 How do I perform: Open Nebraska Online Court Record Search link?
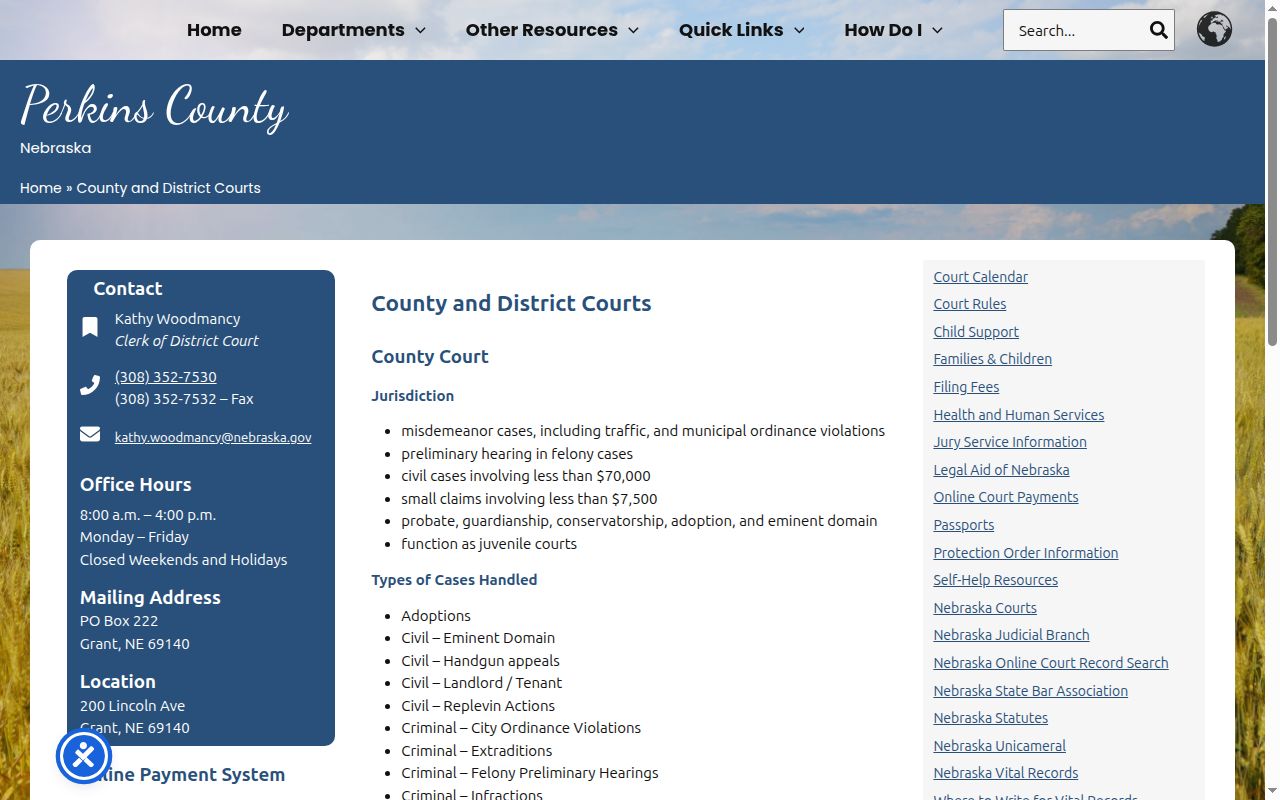1051,663
